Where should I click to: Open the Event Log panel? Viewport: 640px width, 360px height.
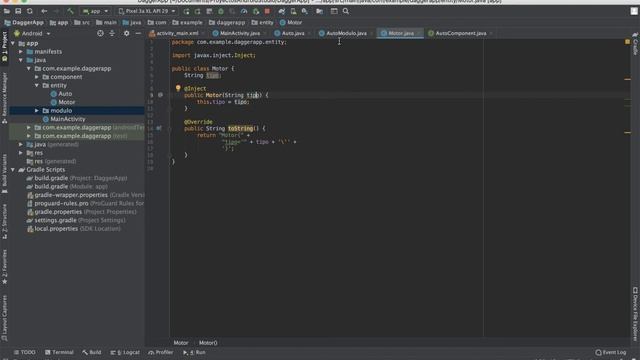611,352
